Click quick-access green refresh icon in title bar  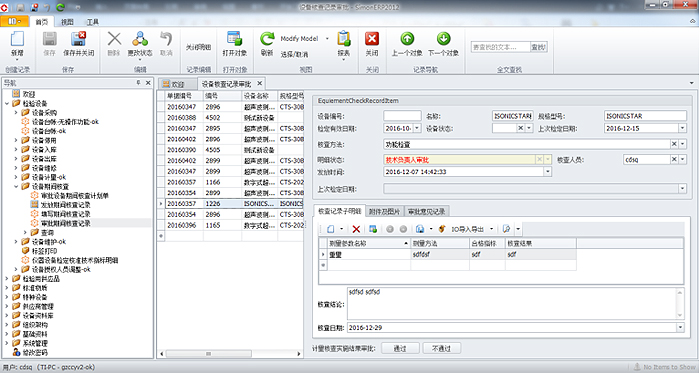[x=60, y=7]
